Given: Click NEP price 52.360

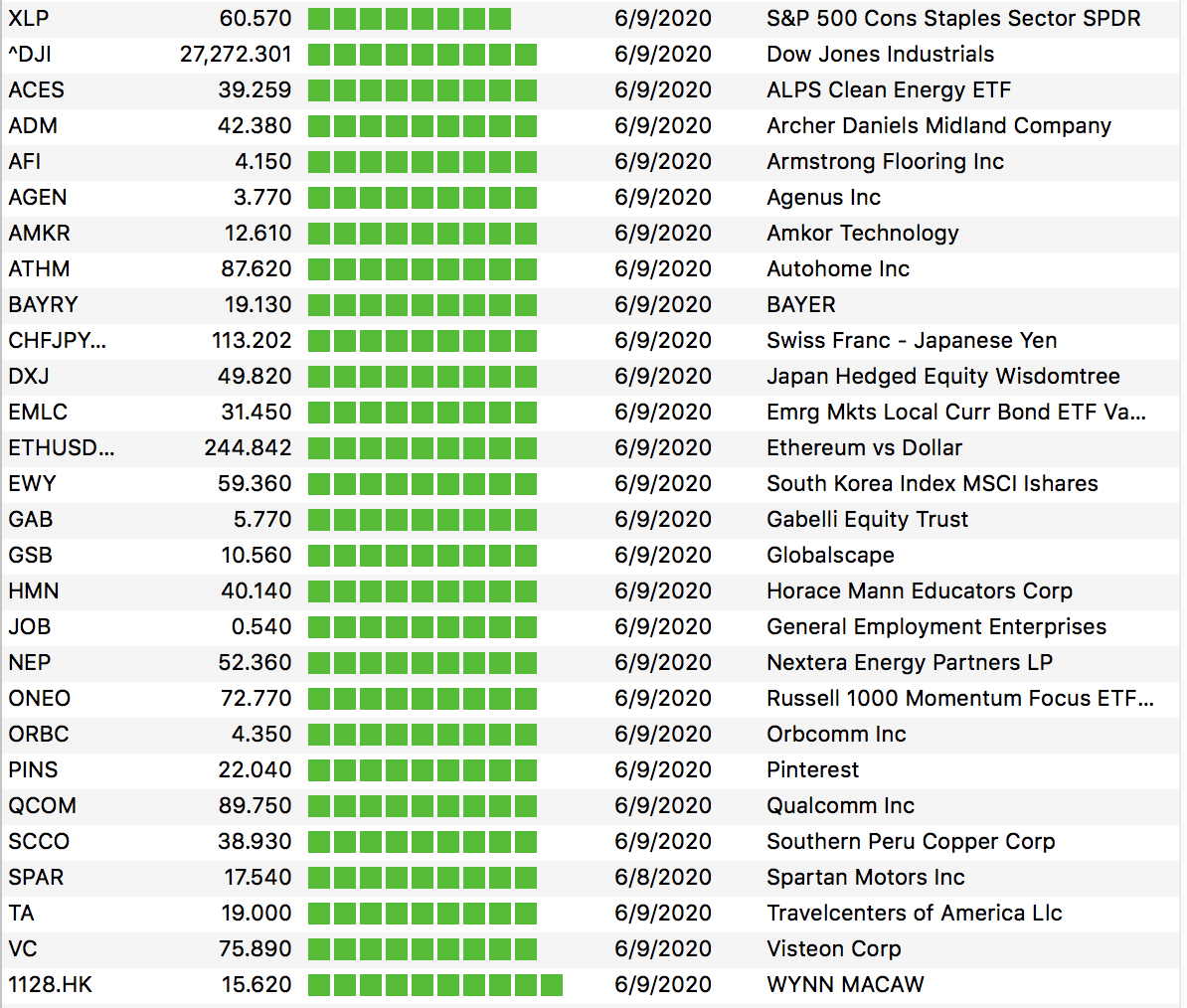Looking at the screenshot, I should (254, 663).
